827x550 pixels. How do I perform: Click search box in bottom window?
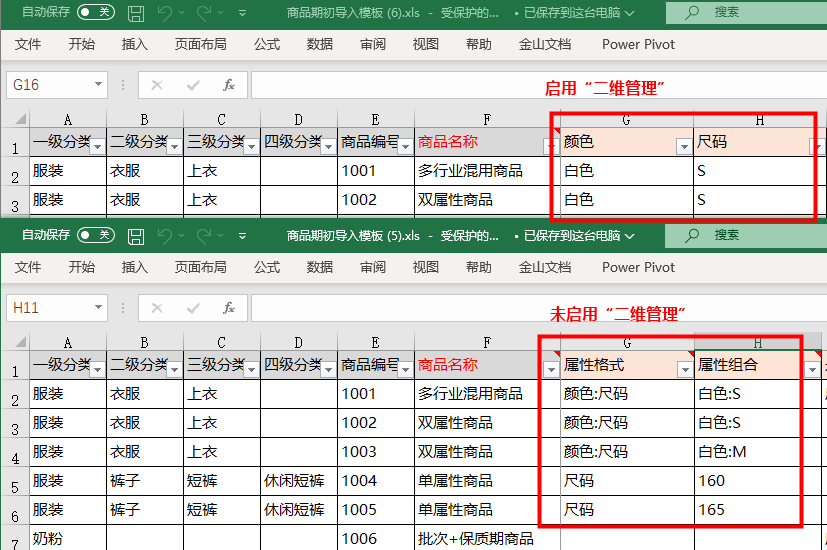[x=746, y=235]
